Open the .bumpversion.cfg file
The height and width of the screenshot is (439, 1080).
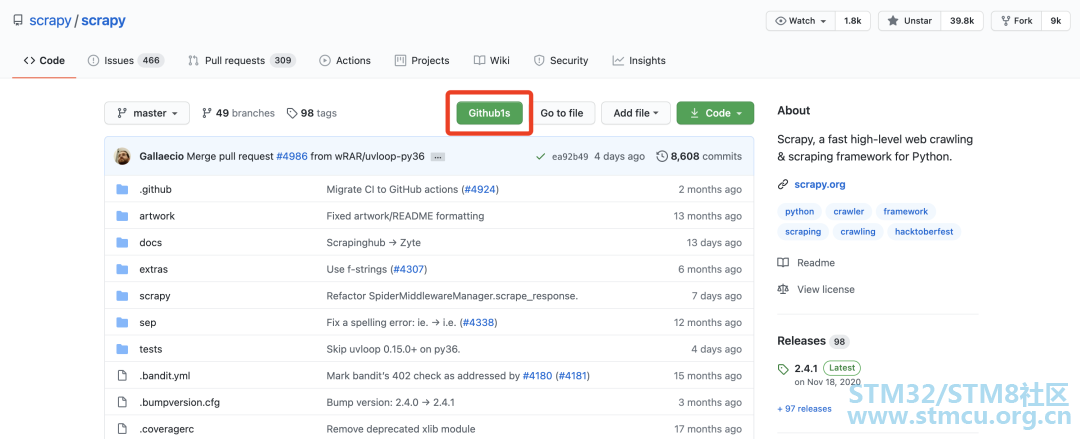click(x=180, y=402)
